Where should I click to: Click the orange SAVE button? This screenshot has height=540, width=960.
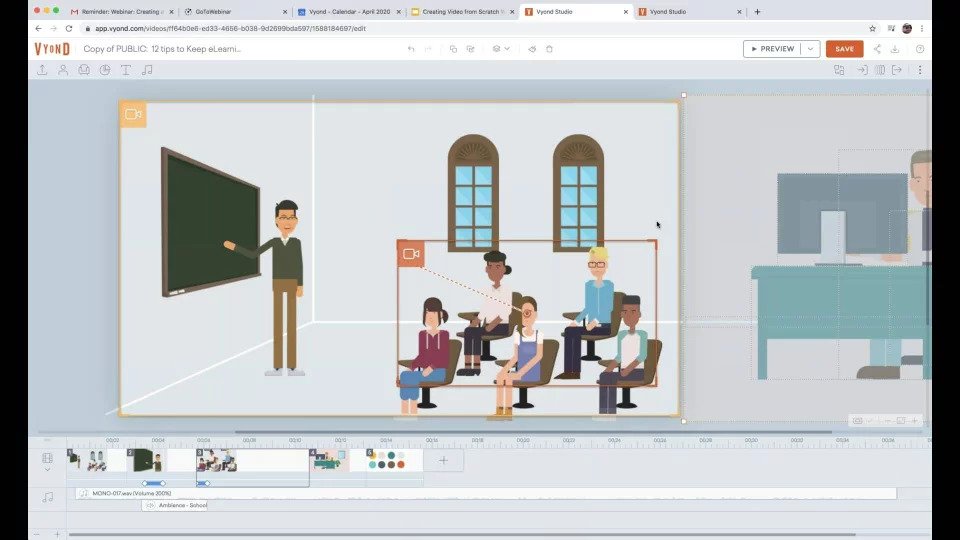pos(844,49)
